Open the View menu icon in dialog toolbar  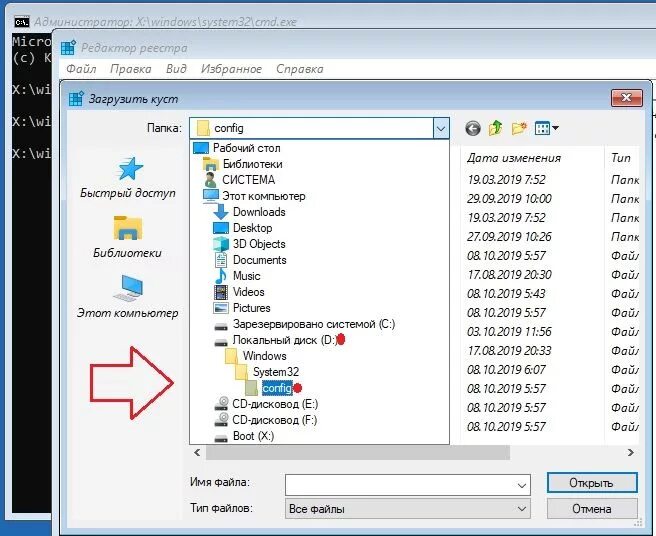coord(542,128)
